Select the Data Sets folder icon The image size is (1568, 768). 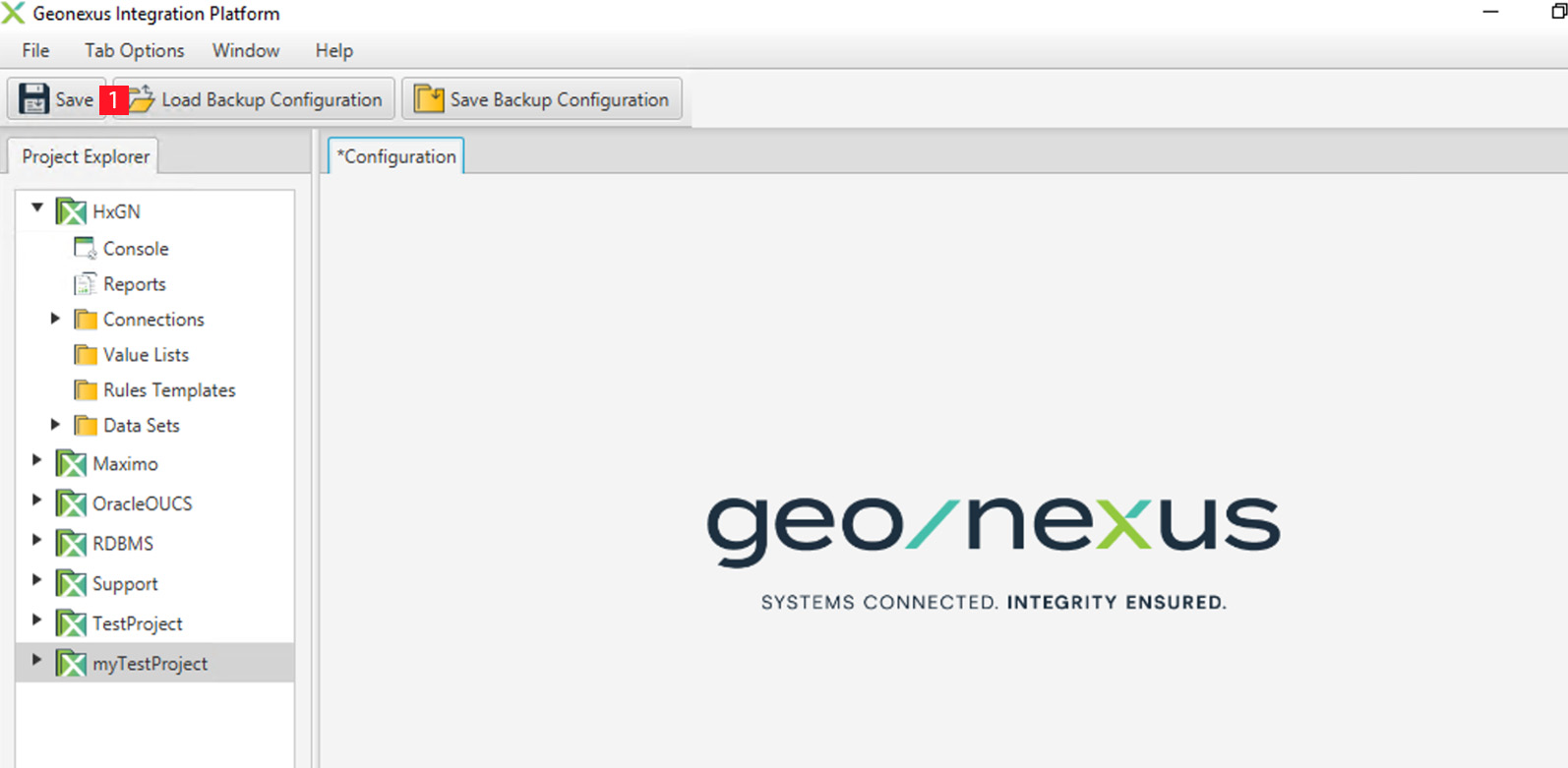[86, 426]
